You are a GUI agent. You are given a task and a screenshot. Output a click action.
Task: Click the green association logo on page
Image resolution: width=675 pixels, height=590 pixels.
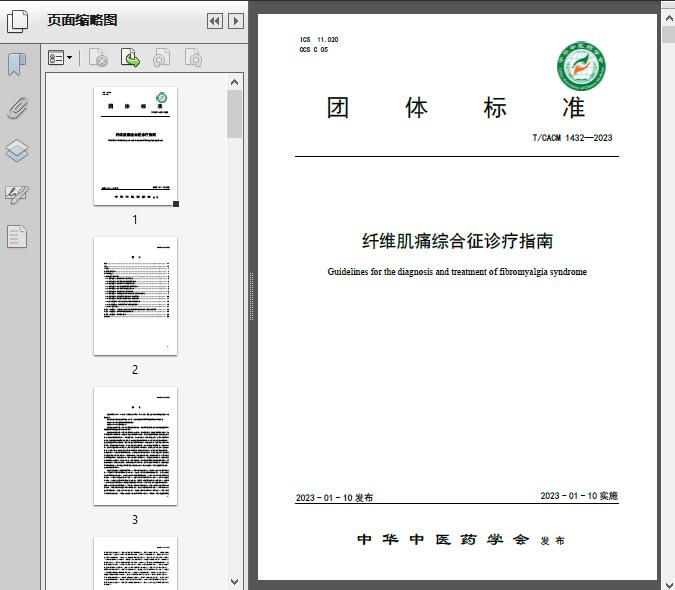coord(581,66)
